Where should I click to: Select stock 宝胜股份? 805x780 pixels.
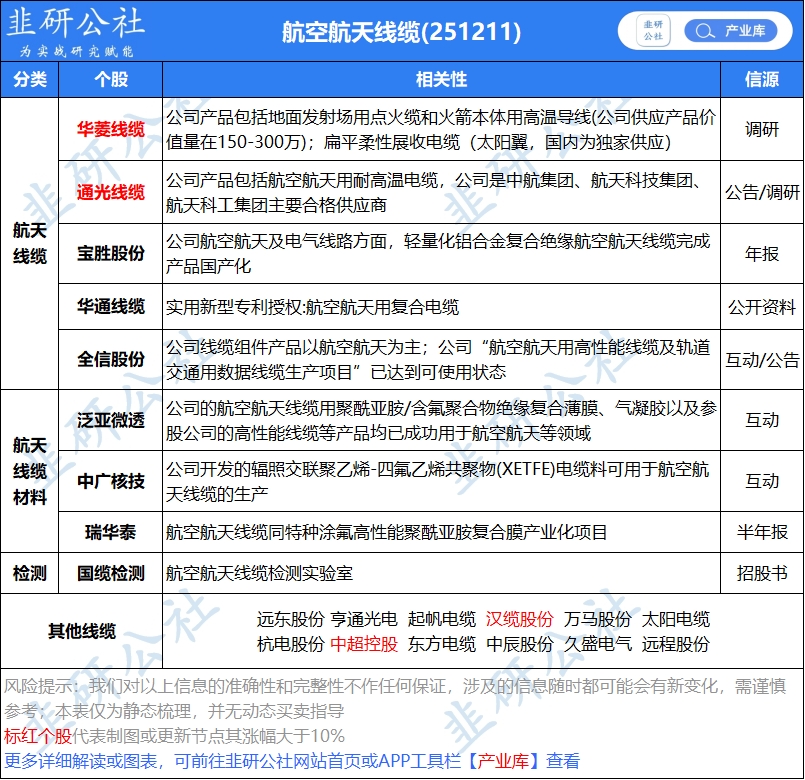point(110,253)
